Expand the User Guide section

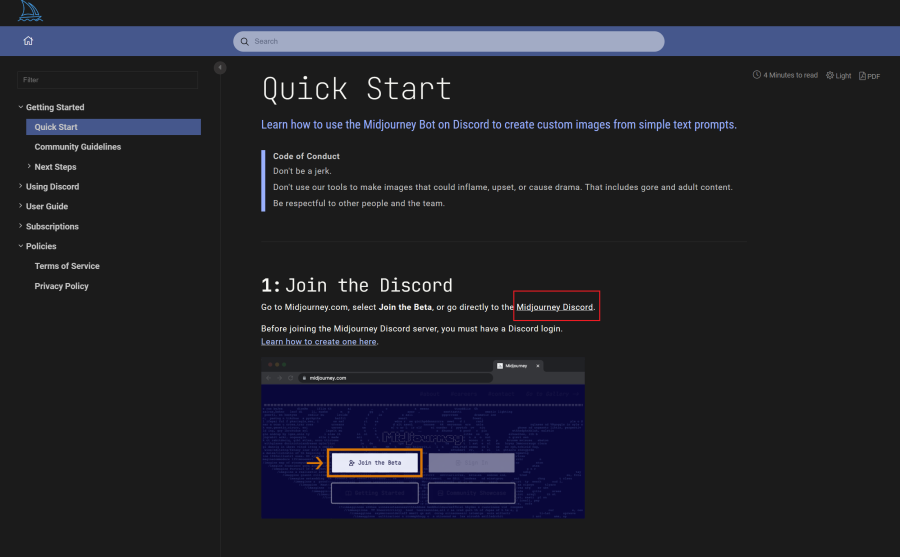pyautogui.click(x=20, y=206)
